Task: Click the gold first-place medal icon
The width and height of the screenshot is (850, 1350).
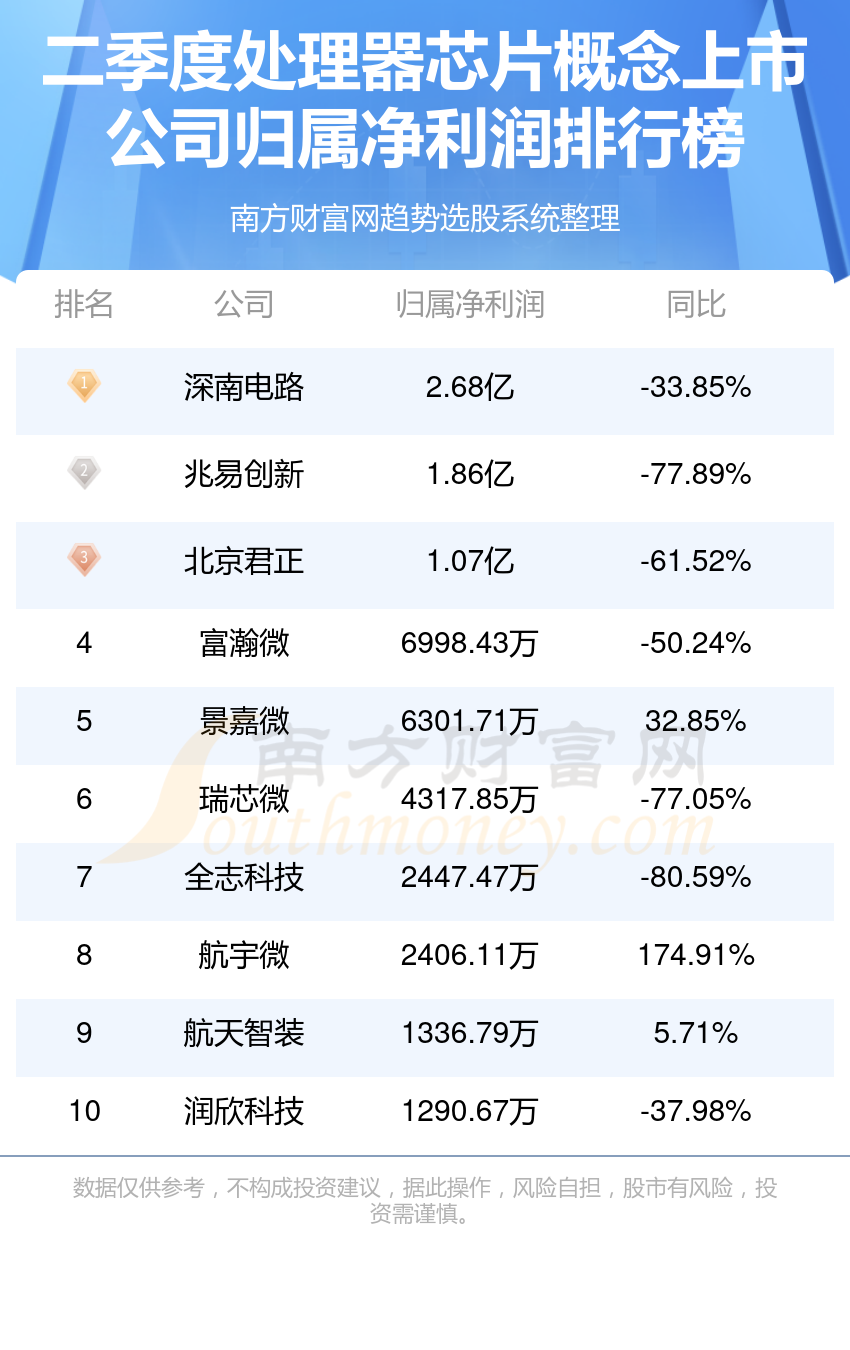Action: [84, 385]
